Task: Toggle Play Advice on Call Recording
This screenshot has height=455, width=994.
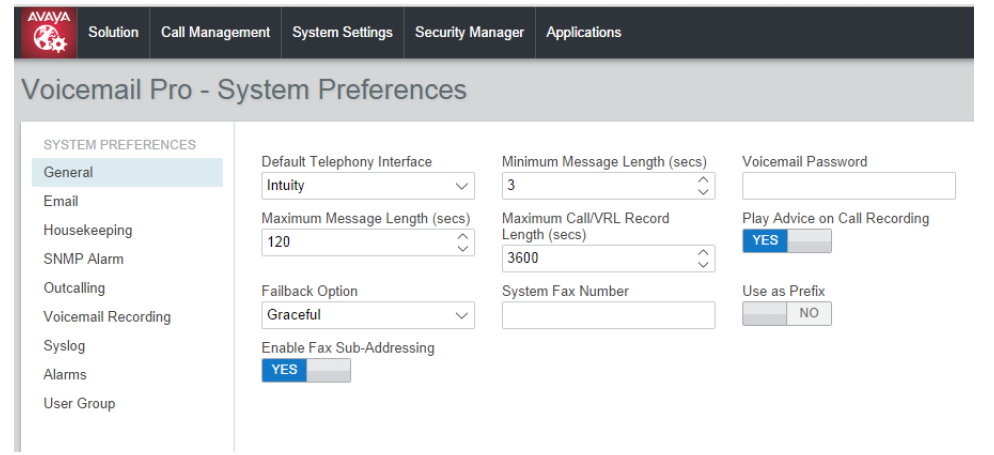Action: 787,241
